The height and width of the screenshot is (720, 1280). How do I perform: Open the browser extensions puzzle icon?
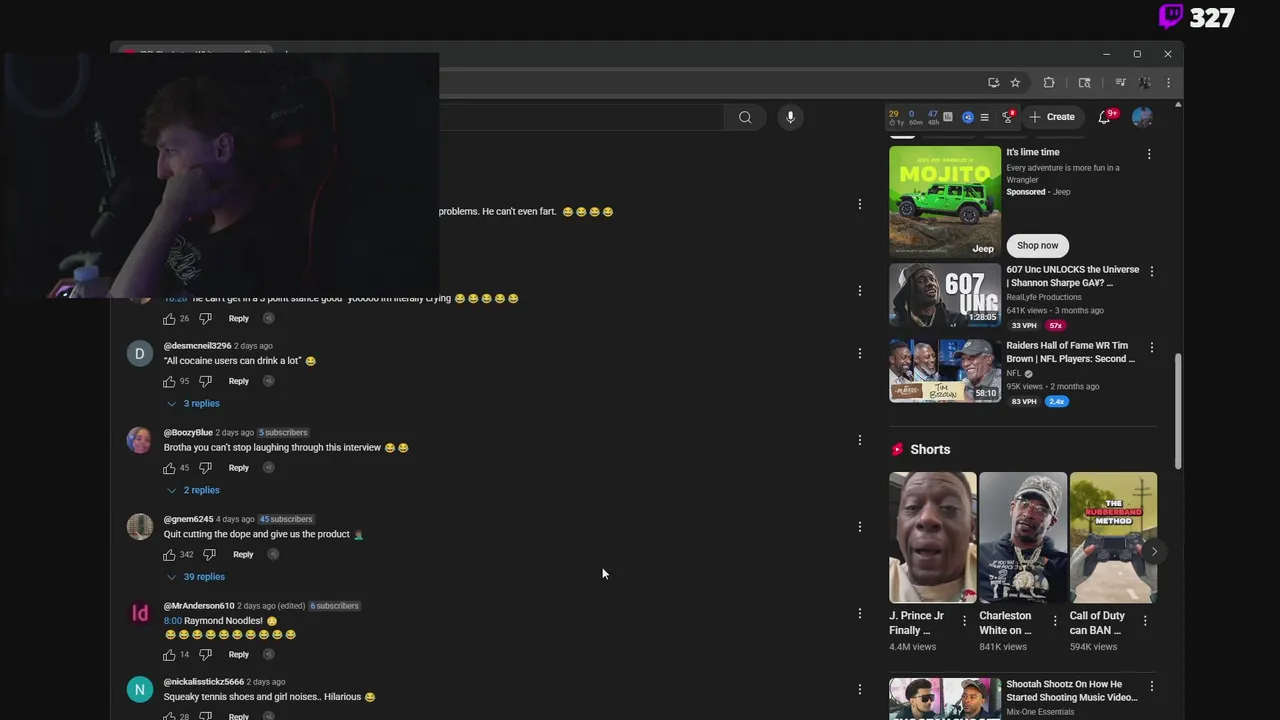[x=1049, y=83]
